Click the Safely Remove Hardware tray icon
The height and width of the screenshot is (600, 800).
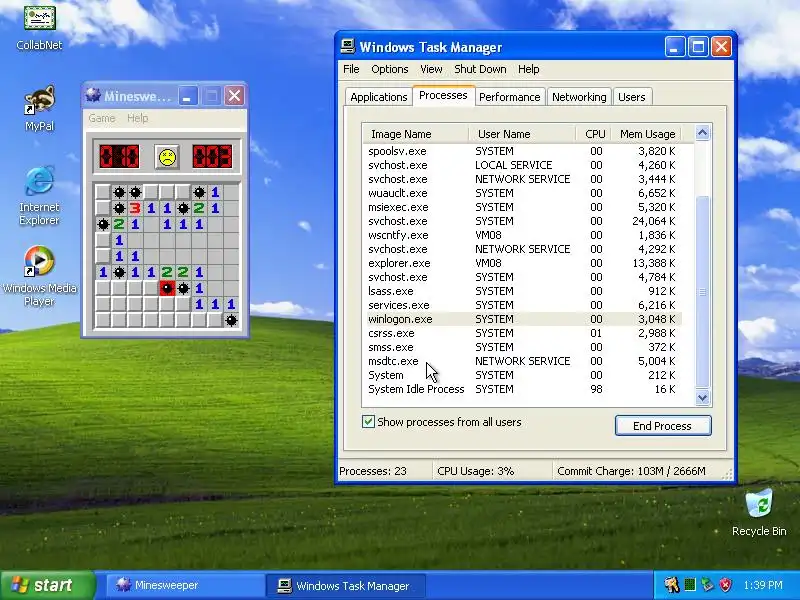[707, 585]
